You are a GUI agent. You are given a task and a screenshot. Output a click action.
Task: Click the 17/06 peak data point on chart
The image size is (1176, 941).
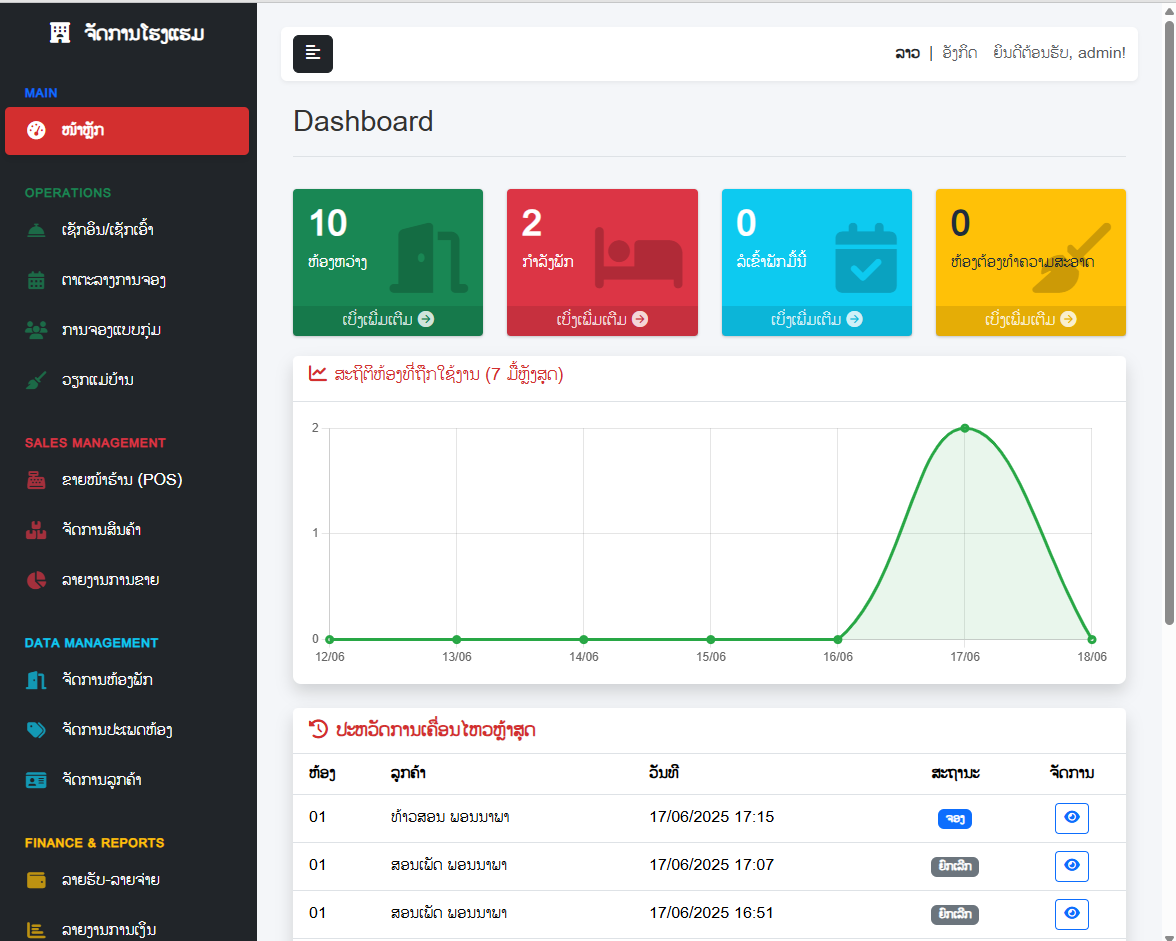coord(965,428)
